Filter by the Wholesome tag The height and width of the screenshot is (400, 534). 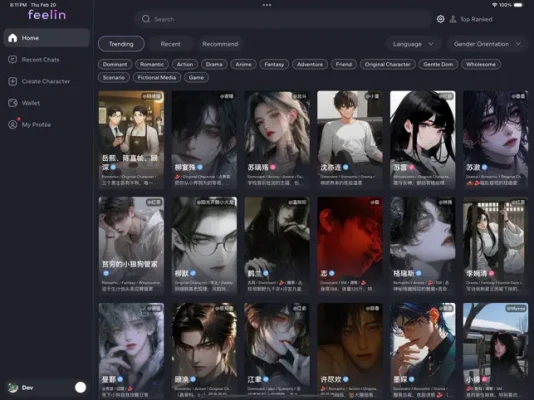click(x=481, y=64)
